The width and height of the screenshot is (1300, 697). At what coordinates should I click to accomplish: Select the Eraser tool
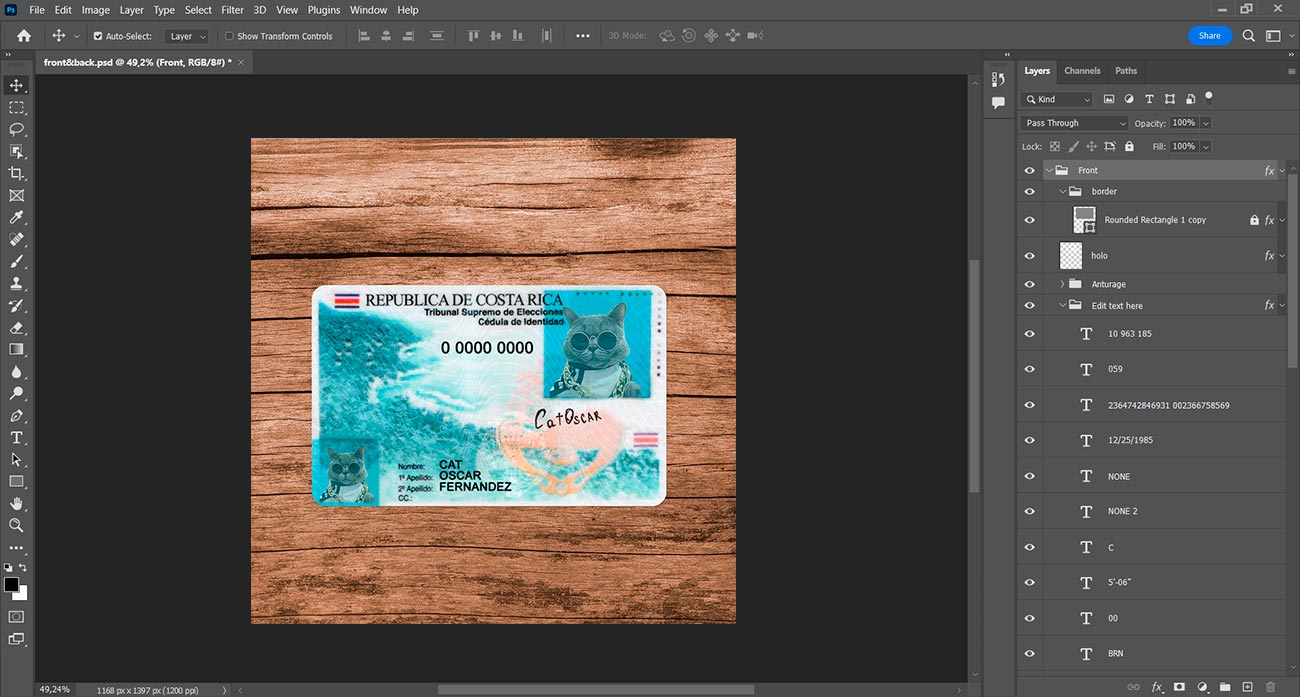(16, 327)
